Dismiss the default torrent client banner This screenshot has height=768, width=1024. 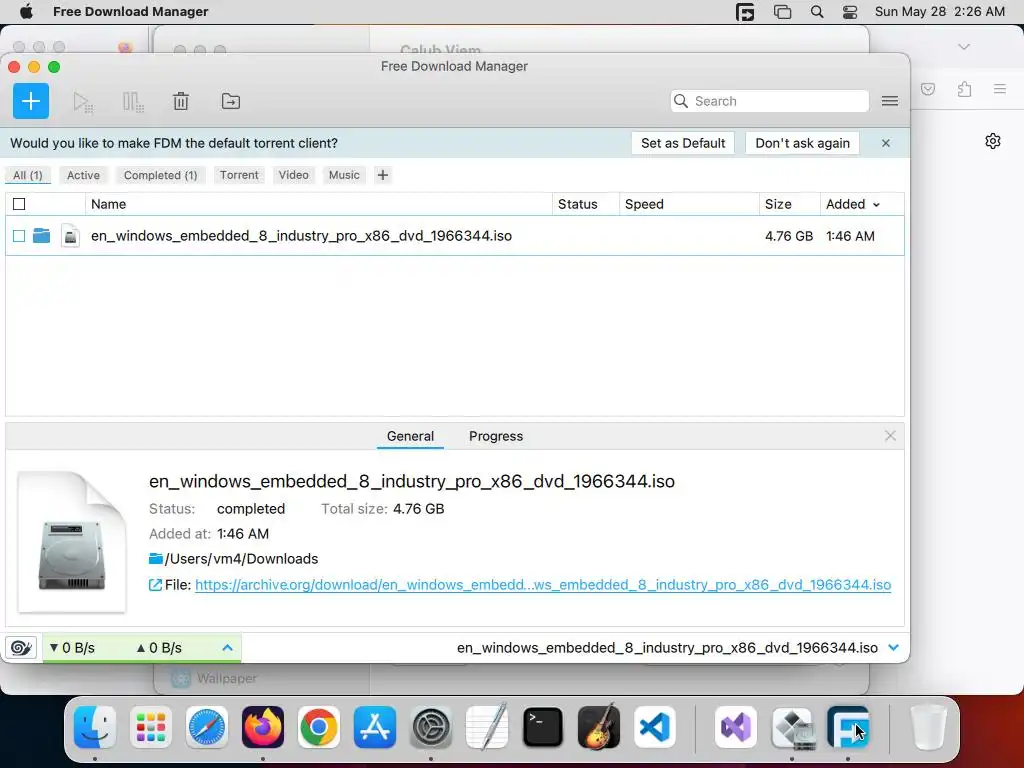tap(886, 143)
